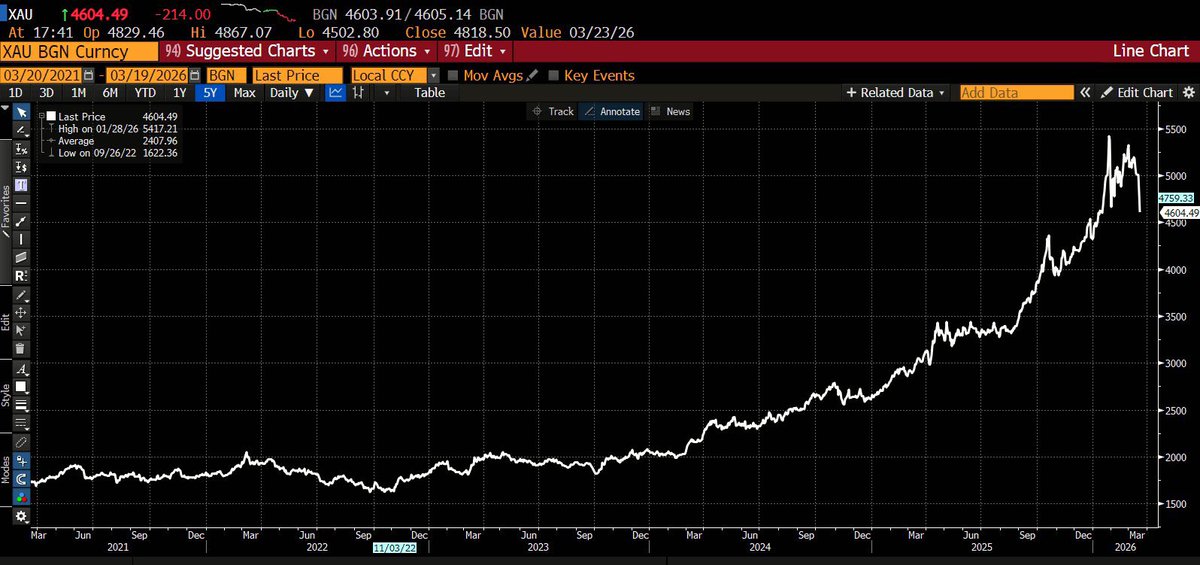Select the text annotation tool
The height and width of the screenshot is (565, 1200).
pyautogui.click(x=22, y=185)
